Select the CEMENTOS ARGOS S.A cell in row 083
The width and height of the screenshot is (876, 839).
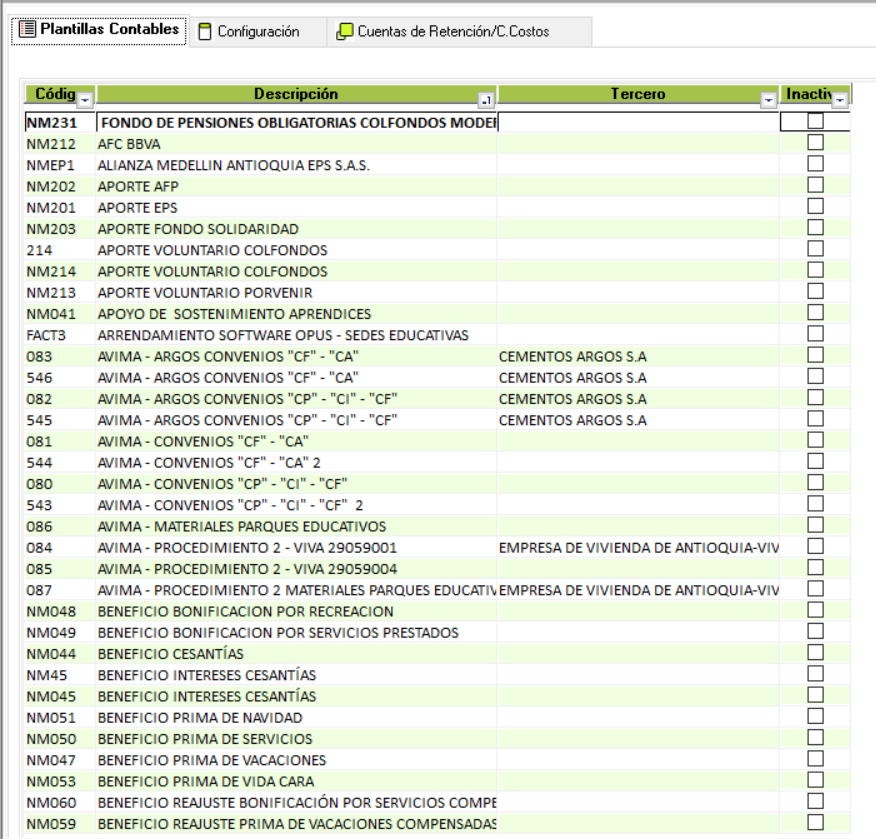(x=572, y=356)
